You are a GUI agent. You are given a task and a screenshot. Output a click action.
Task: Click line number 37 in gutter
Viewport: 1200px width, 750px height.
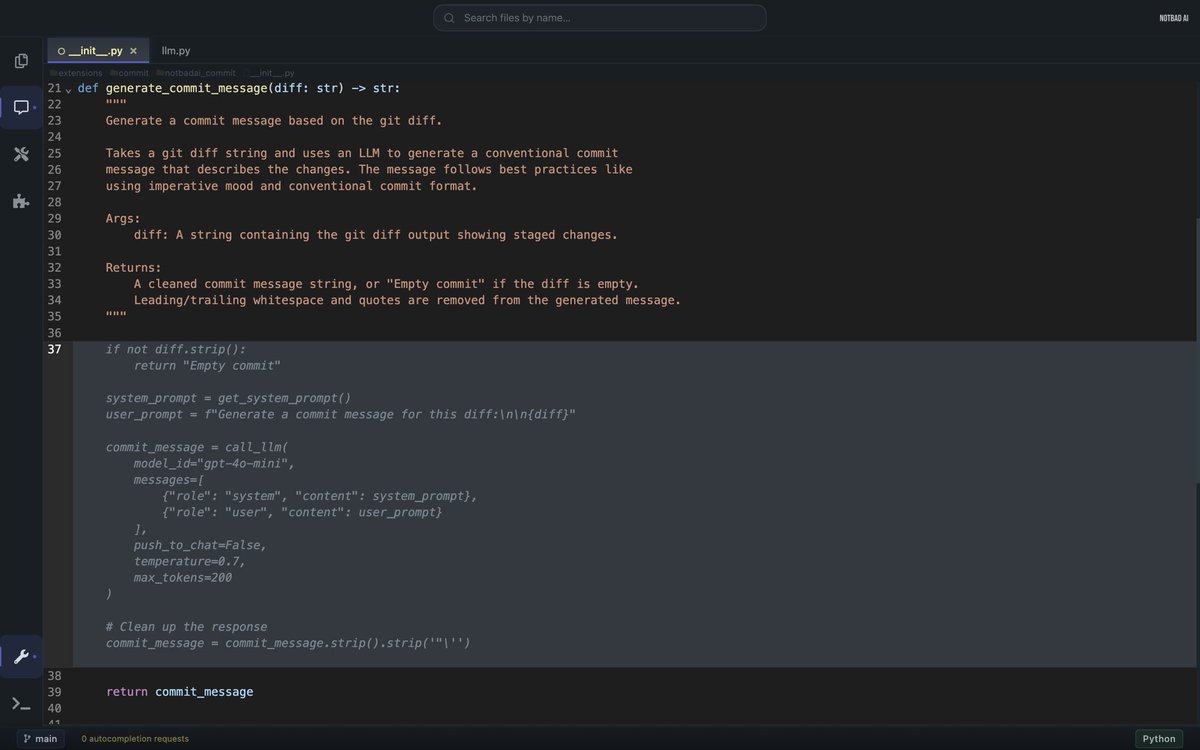tap(54, 349)
